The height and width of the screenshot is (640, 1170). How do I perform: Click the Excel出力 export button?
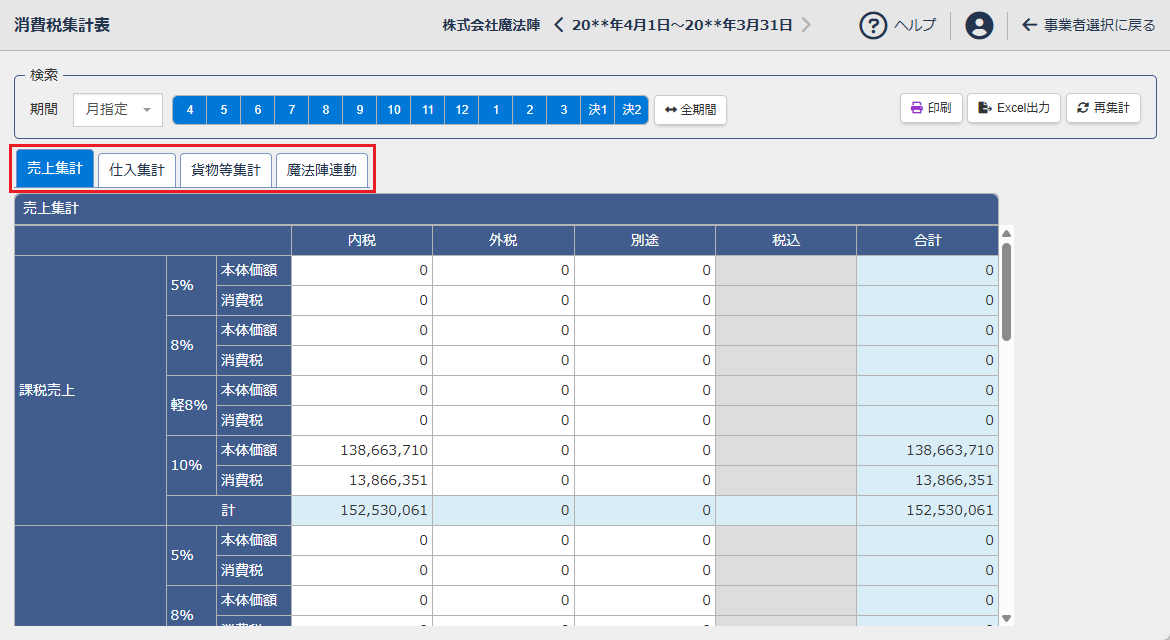1013,108
